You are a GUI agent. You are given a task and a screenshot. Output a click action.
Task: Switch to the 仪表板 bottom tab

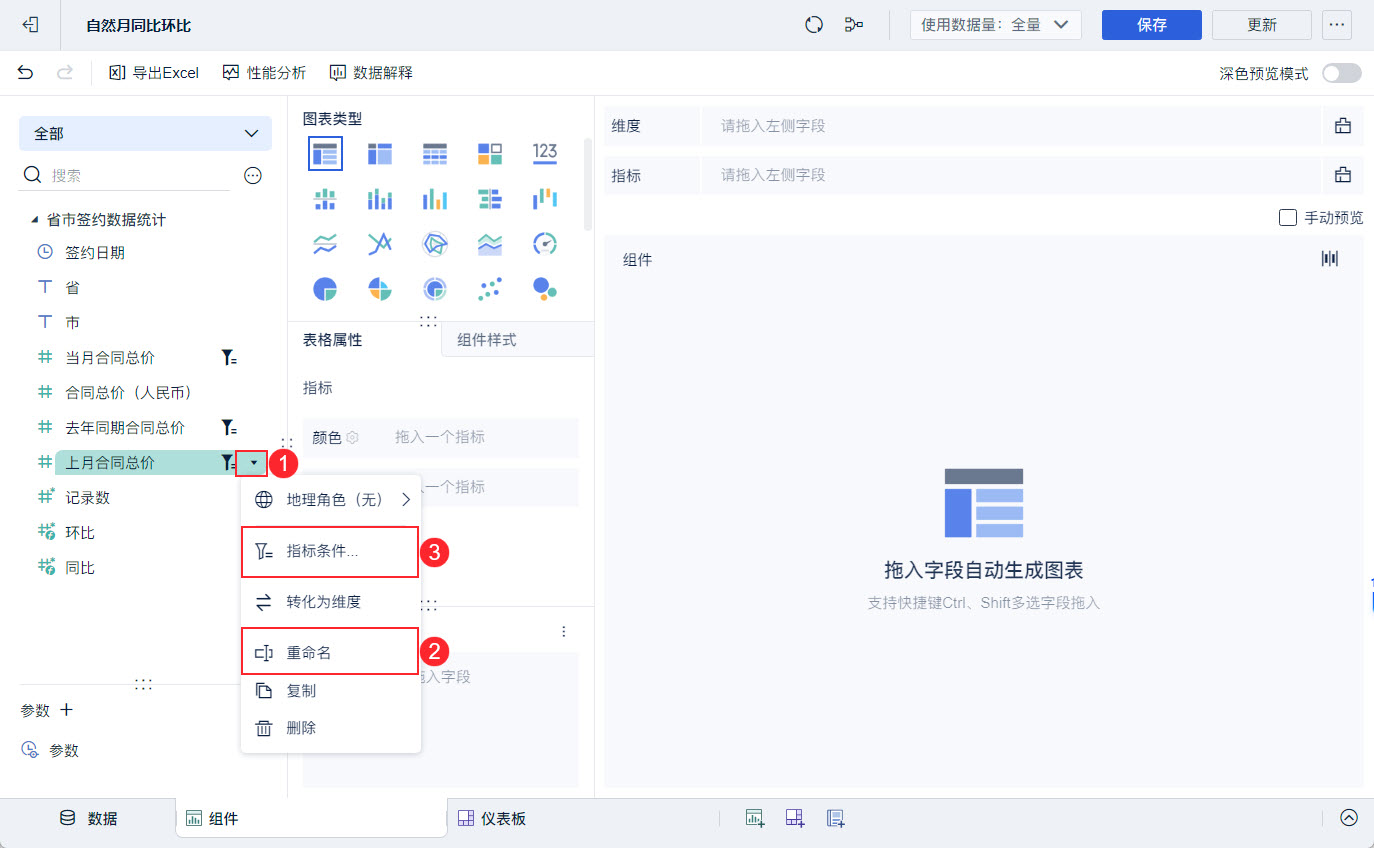pos(492,818)
